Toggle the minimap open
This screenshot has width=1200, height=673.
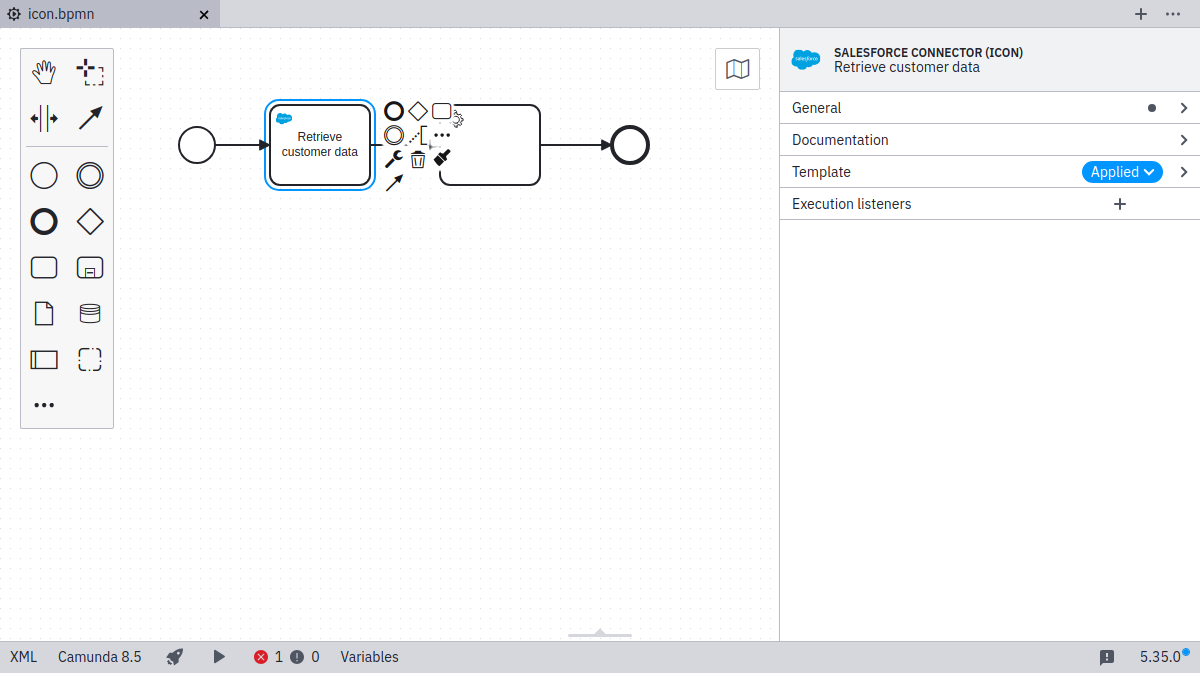(737, 69)
